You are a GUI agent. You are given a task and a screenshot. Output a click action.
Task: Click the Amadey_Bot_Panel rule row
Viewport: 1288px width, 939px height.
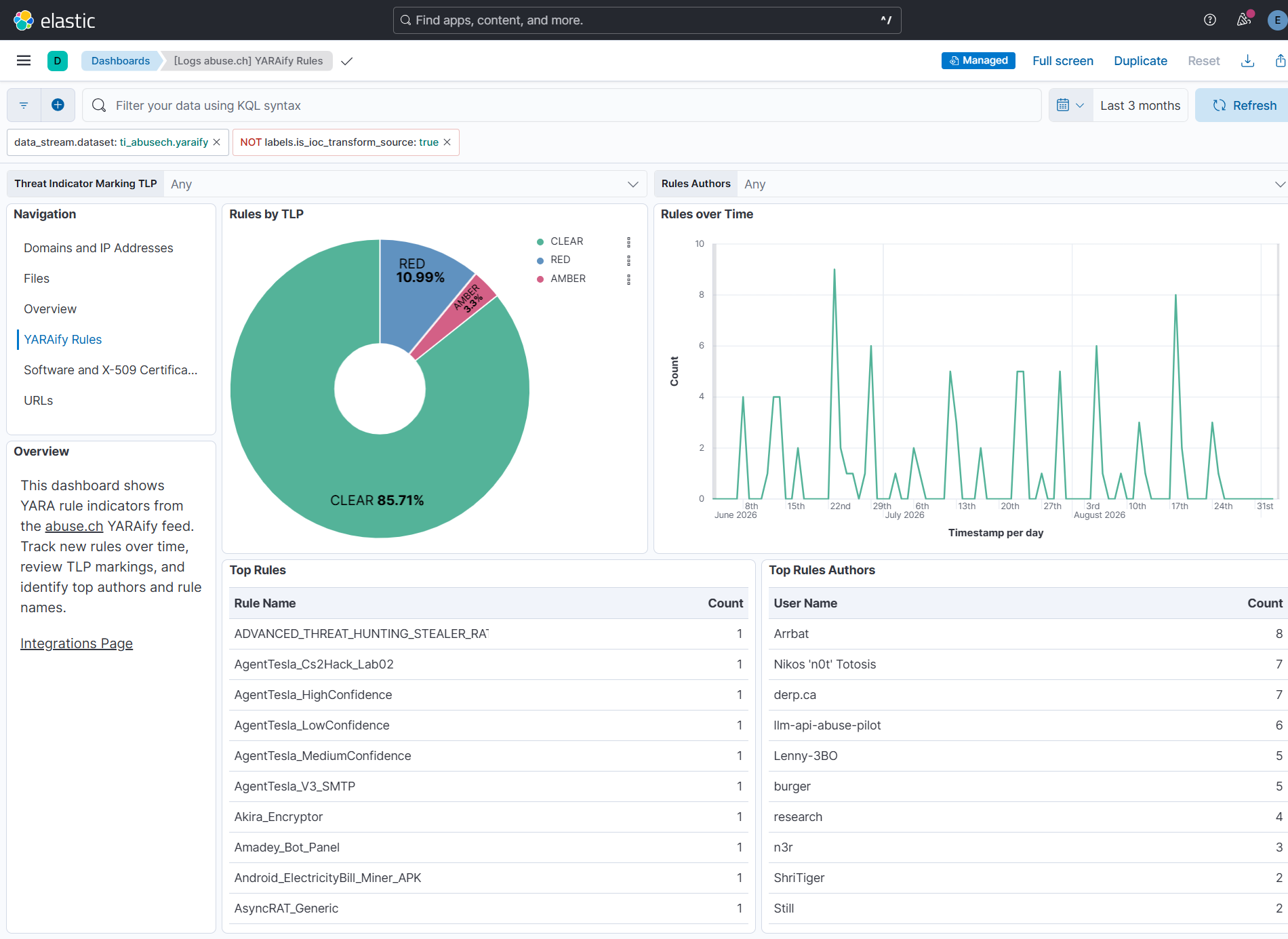[488, 847]
